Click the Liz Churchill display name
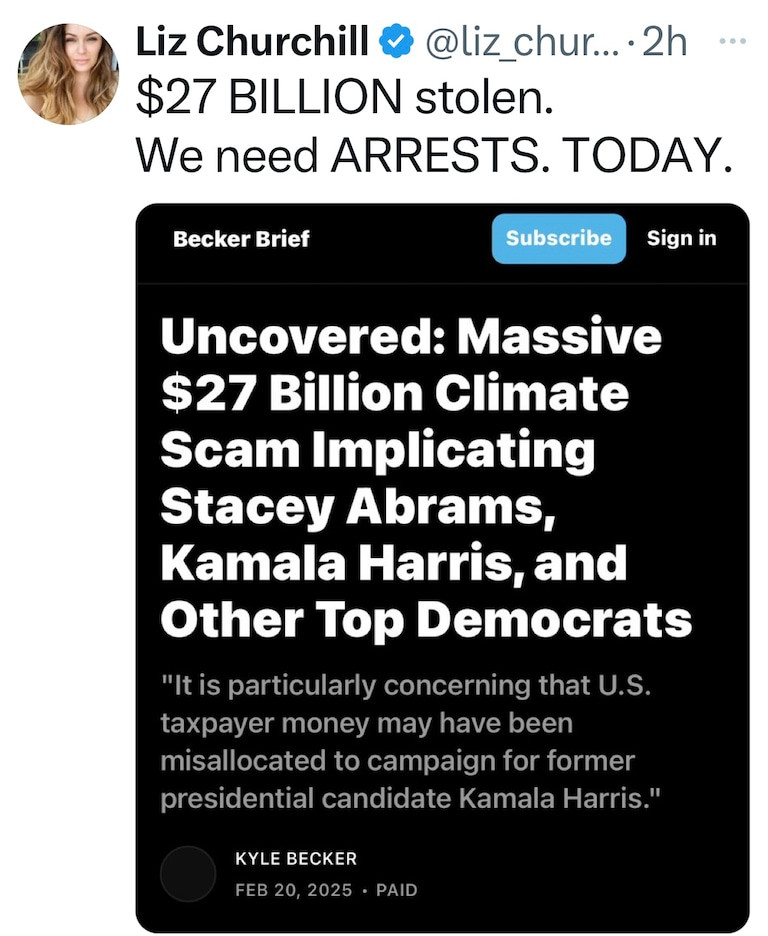The height and width of the screenshot is (936, 768). click(x=256, y=42)
